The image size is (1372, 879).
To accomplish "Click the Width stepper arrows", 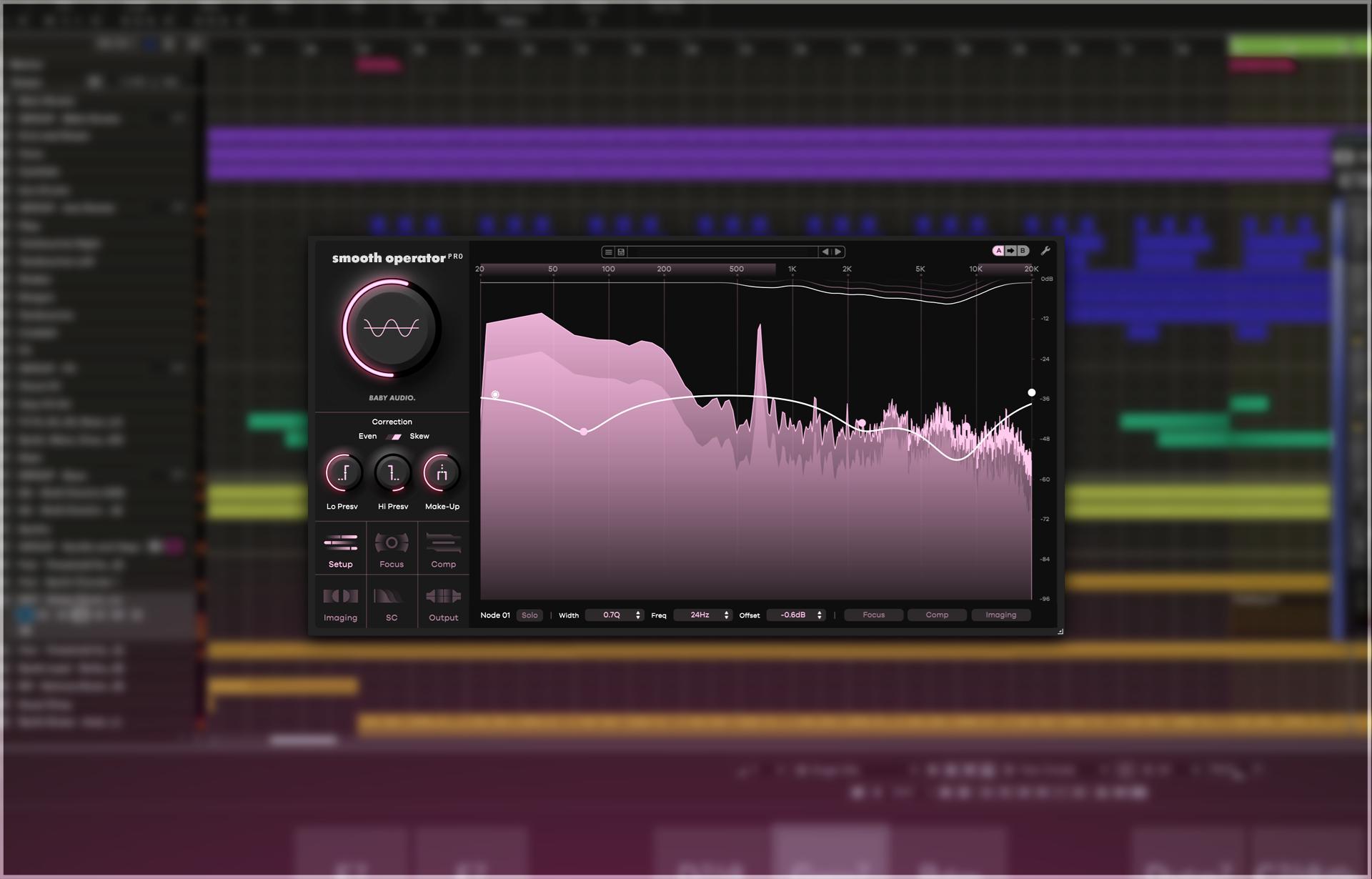I will click(x=638, y=615).
